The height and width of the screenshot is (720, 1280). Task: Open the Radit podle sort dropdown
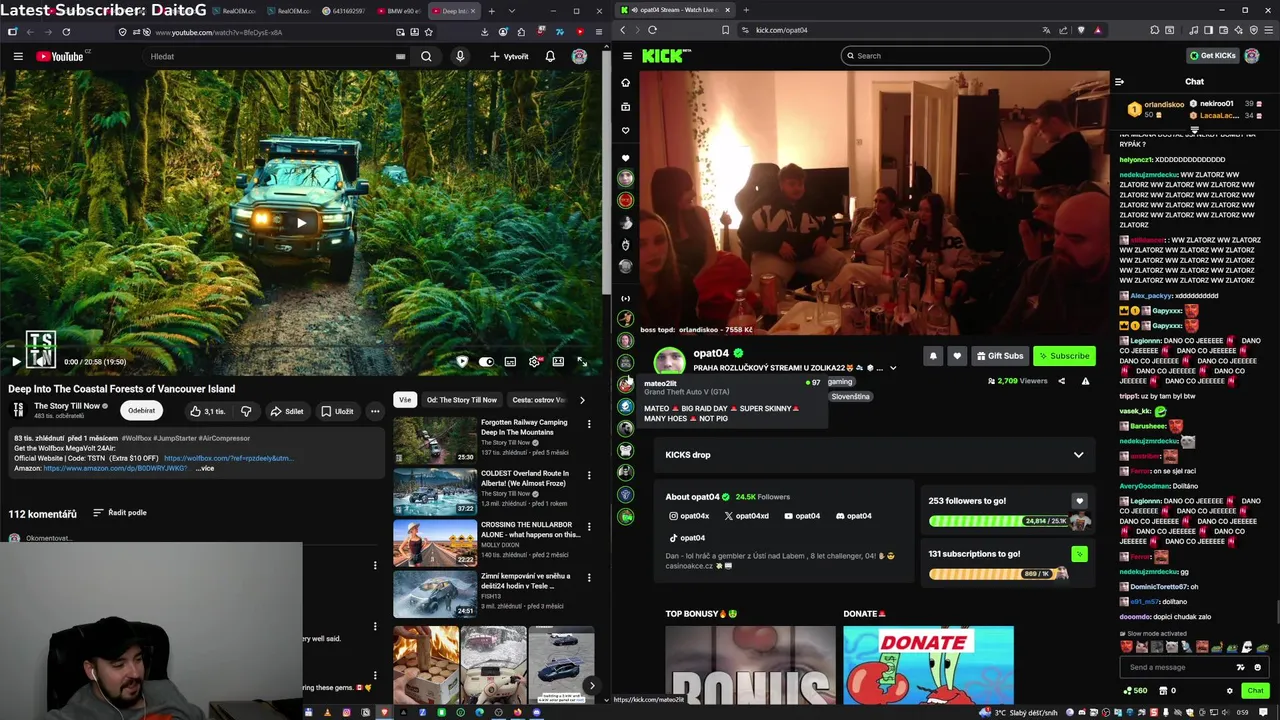120,513
